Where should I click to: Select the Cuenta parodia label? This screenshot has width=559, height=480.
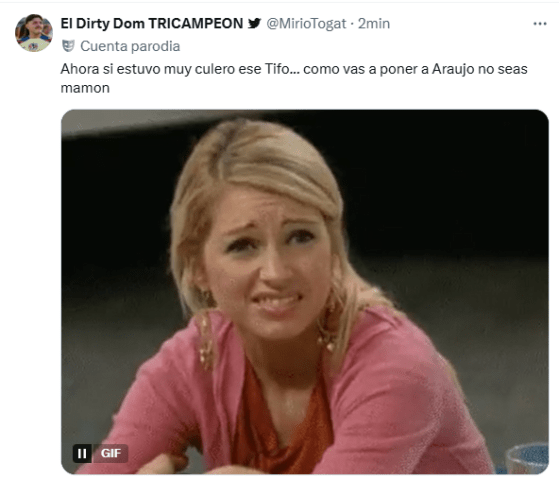[x=130, y=46]
